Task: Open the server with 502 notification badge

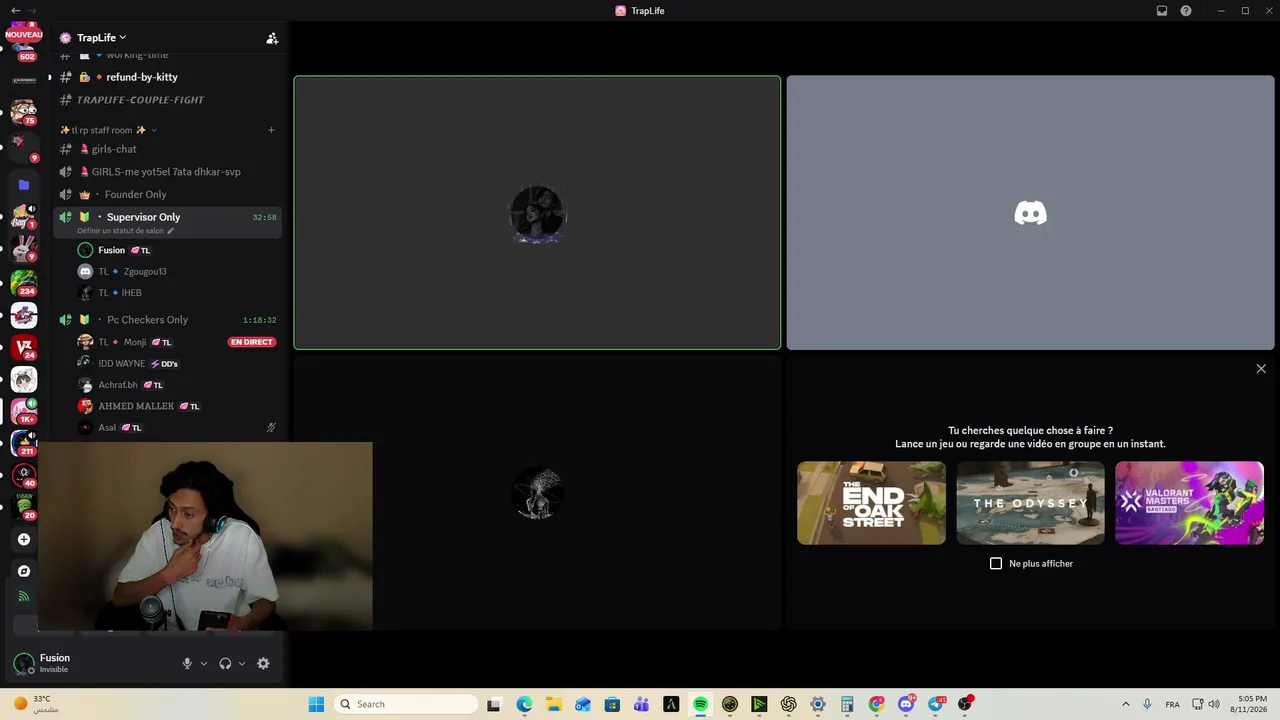Action: 24,48
